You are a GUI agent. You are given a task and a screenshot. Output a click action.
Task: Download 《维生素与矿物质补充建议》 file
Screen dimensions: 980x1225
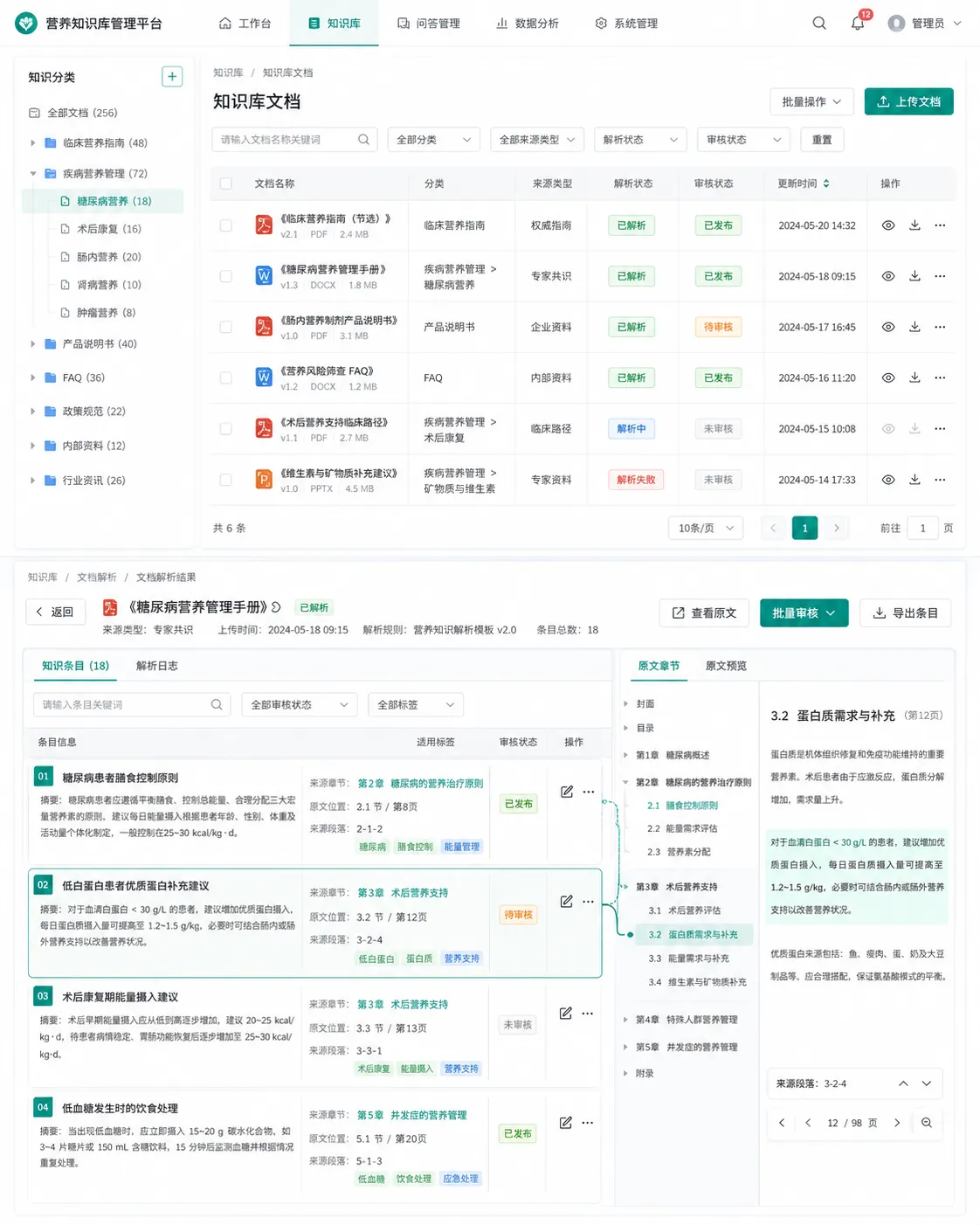pyautogui.click(x=914, y=480)
